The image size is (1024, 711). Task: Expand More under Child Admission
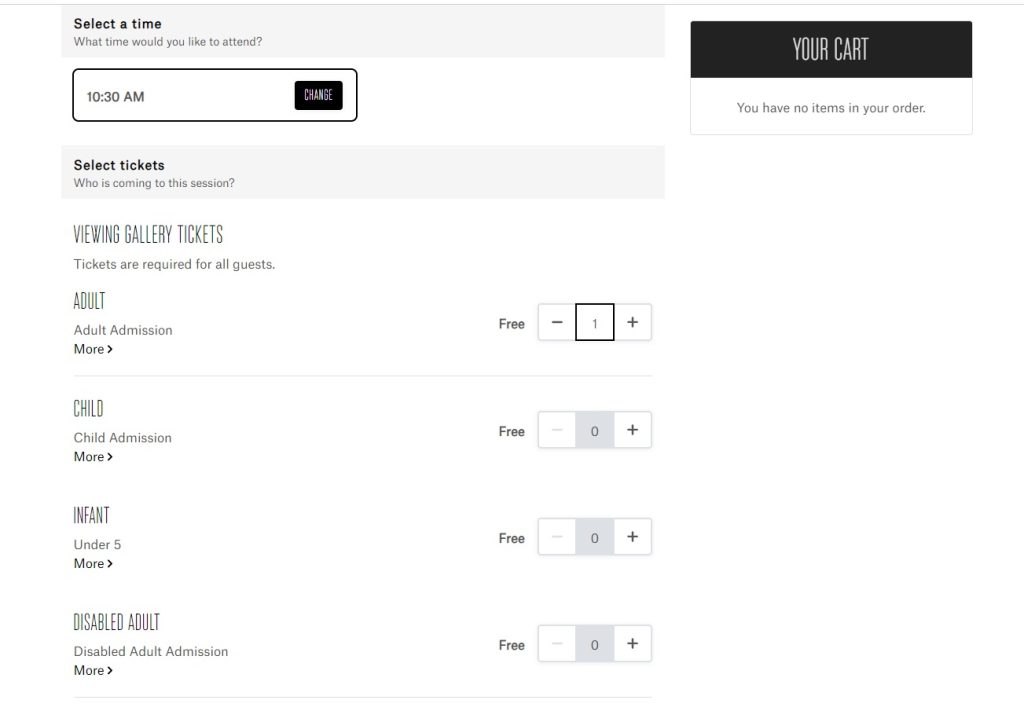click(93, 457)
